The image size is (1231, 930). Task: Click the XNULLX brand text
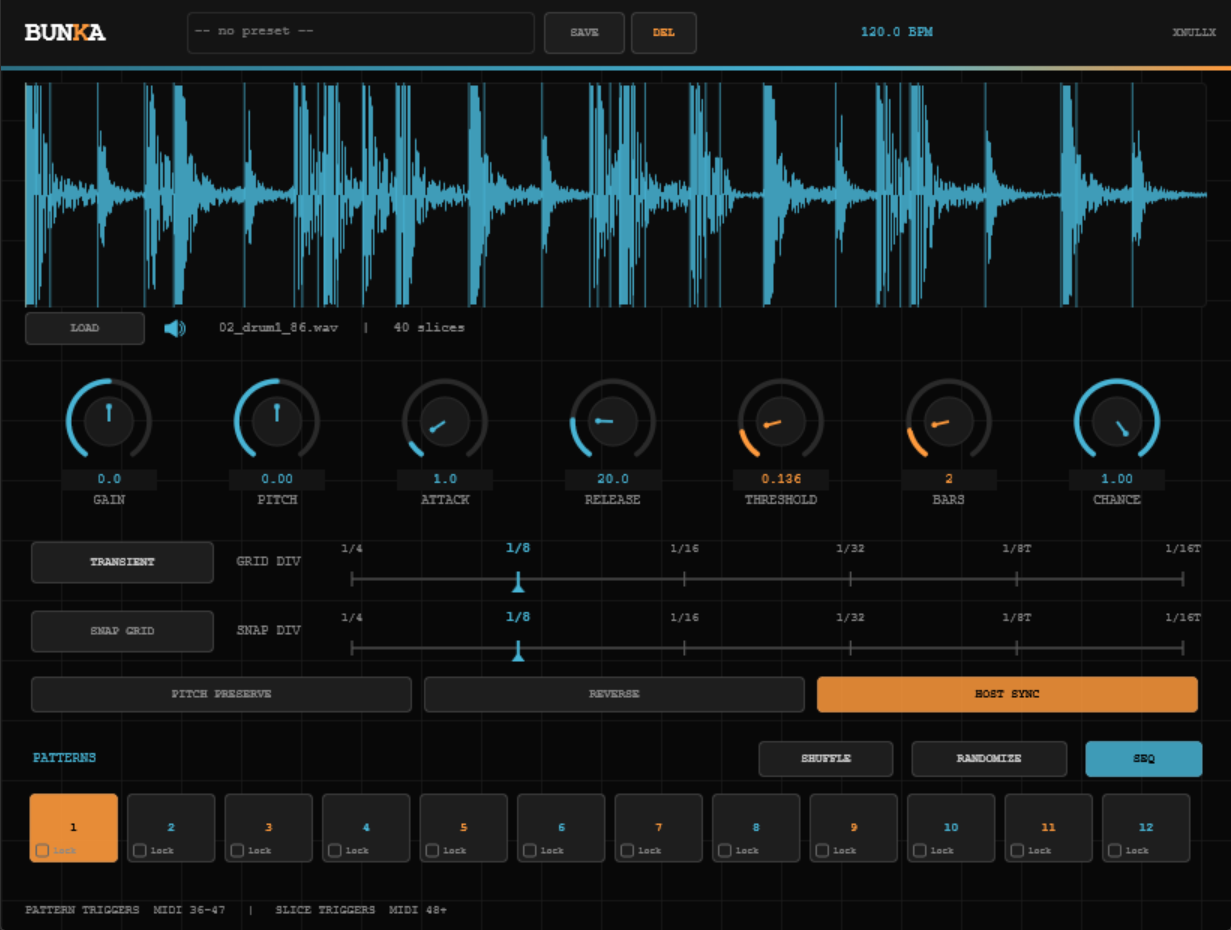click(x=1194, y=33)
